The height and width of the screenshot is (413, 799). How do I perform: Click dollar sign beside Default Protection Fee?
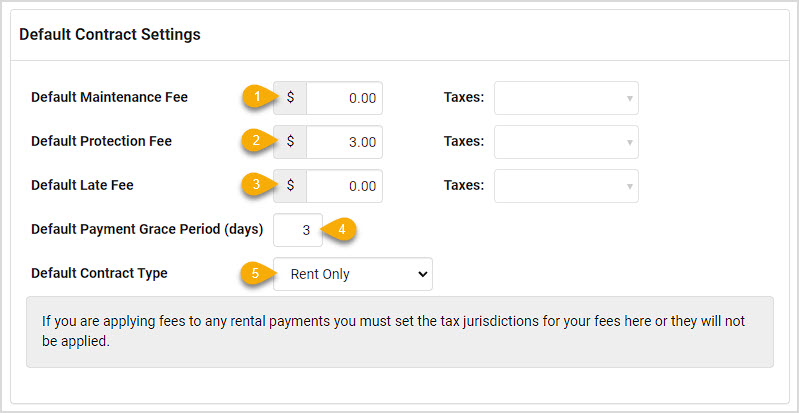click(x=290, y=141)
